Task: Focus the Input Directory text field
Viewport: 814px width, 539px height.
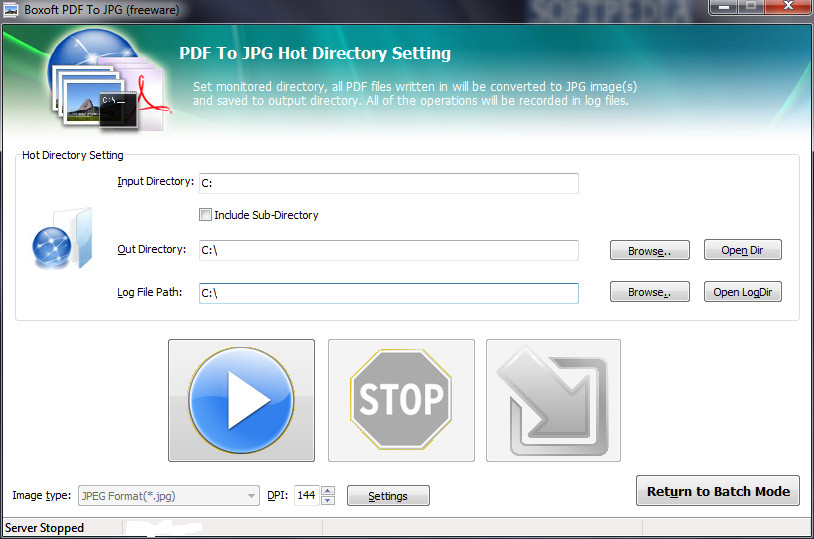Action: tap(389, 183)
